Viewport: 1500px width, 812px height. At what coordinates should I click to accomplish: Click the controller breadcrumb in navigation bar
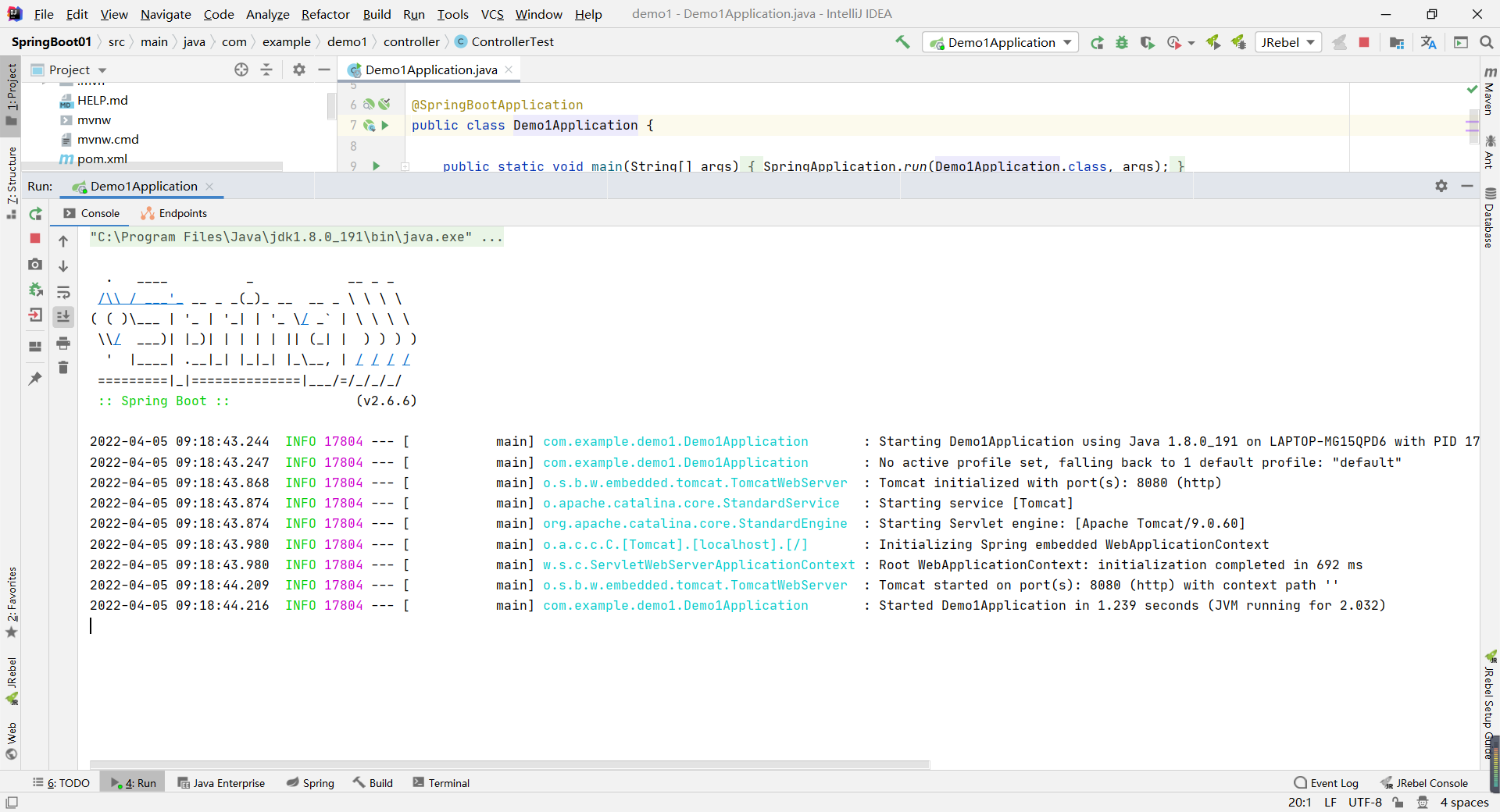coord(412,42)
